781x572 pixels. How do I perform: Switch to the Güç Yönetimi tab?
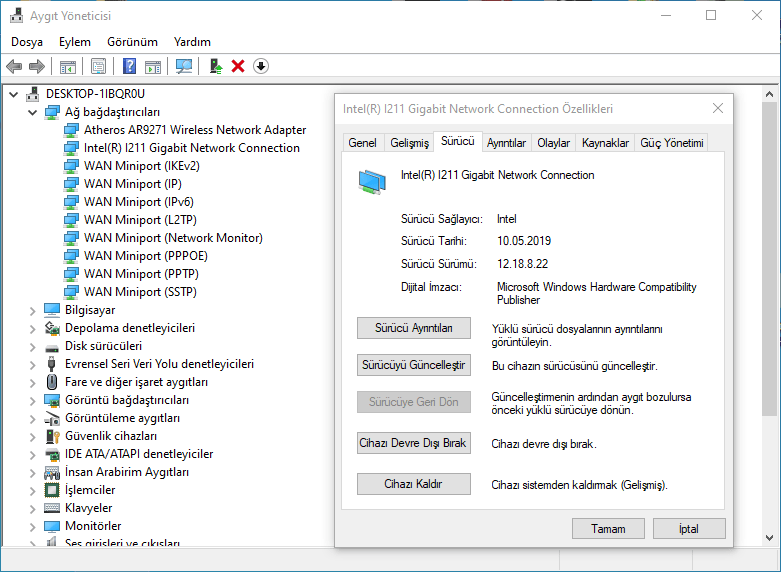coord(672,143)
